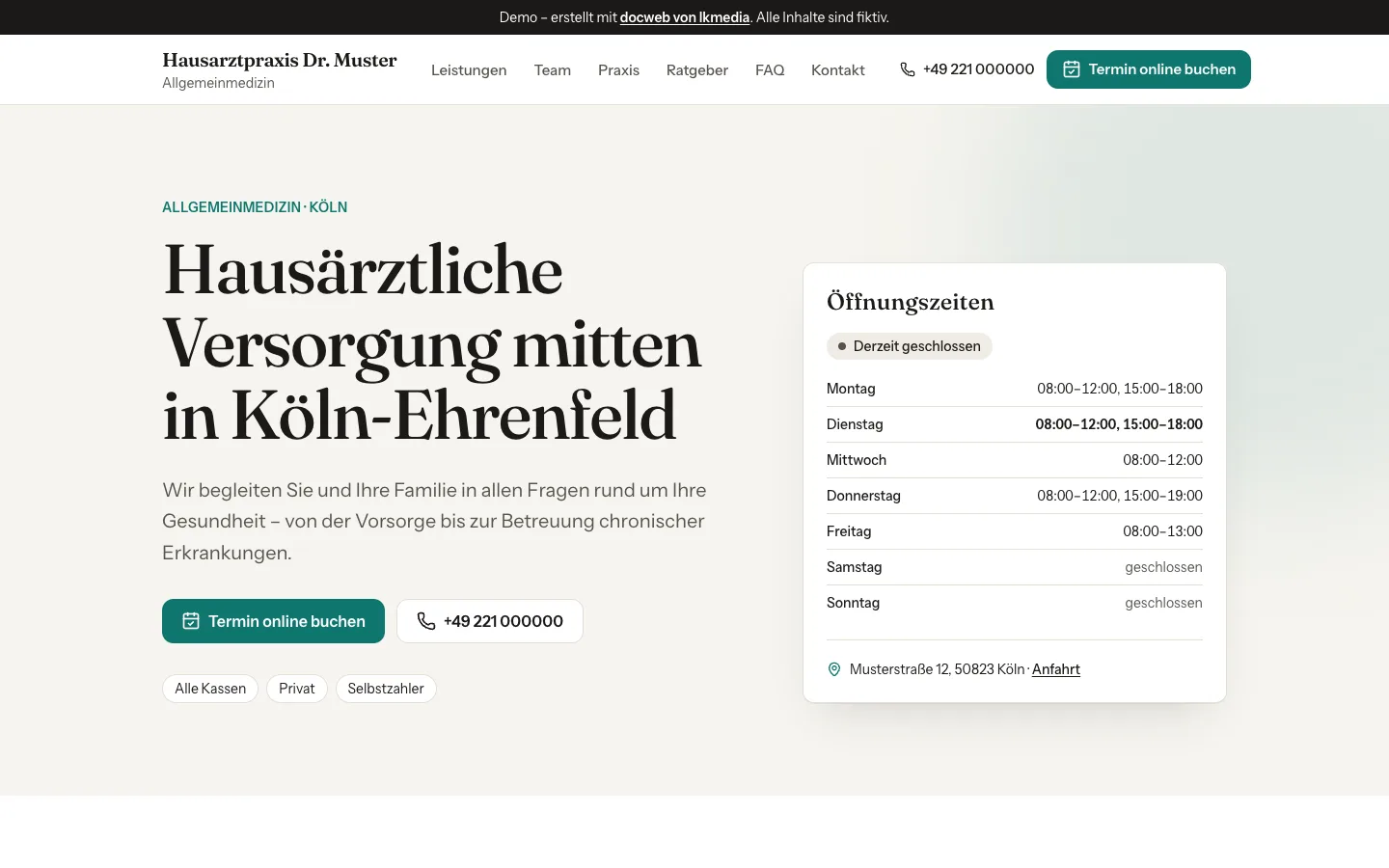Click the hero +49 221 000000 button
This screenshot has width=1389, height=868.
pos(490,621)
